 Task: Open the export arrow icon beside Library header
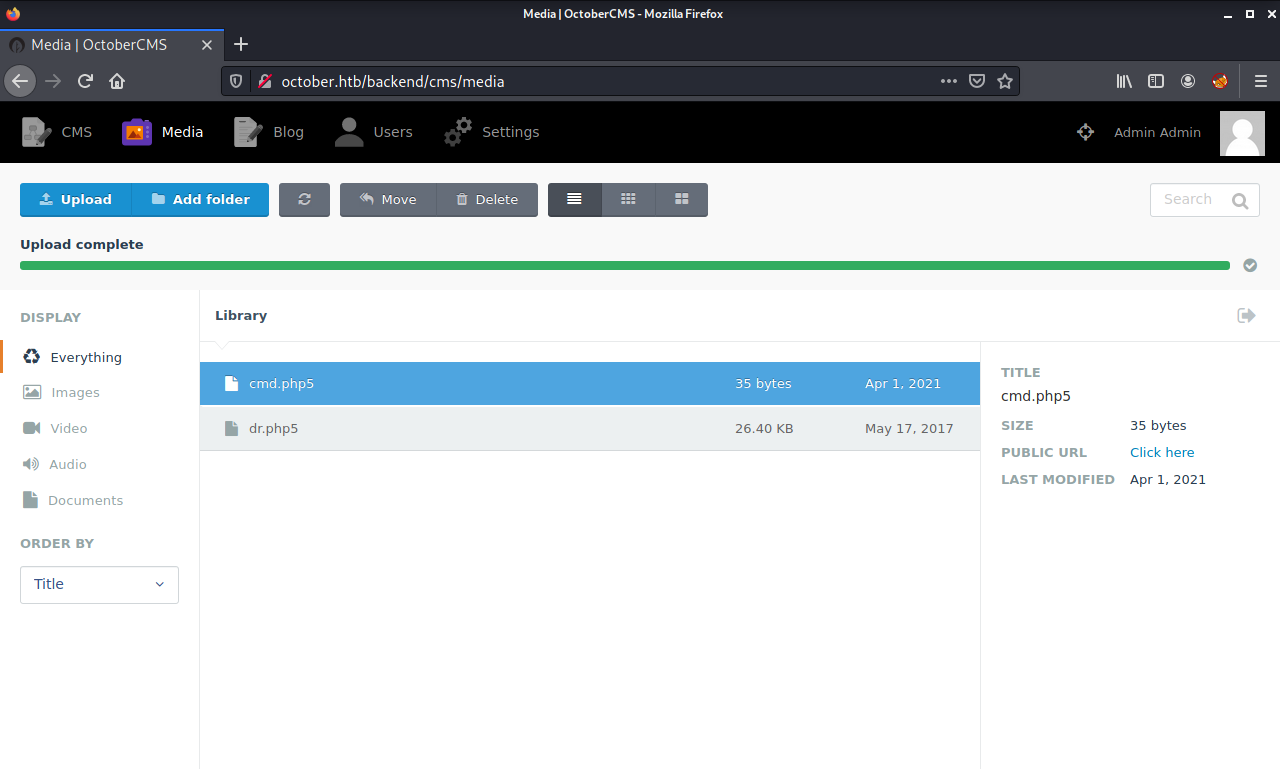coord(1246,315)
